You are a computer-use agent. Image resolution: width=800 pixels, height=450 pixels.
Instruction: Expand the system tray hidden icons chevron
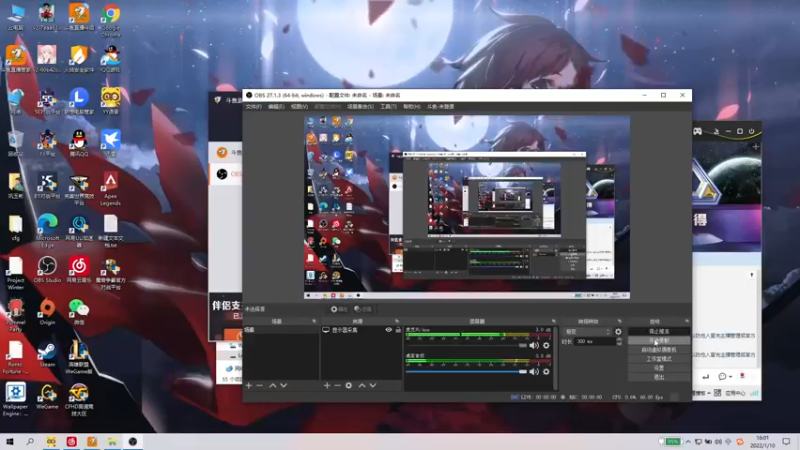click(x=688, y=442)
